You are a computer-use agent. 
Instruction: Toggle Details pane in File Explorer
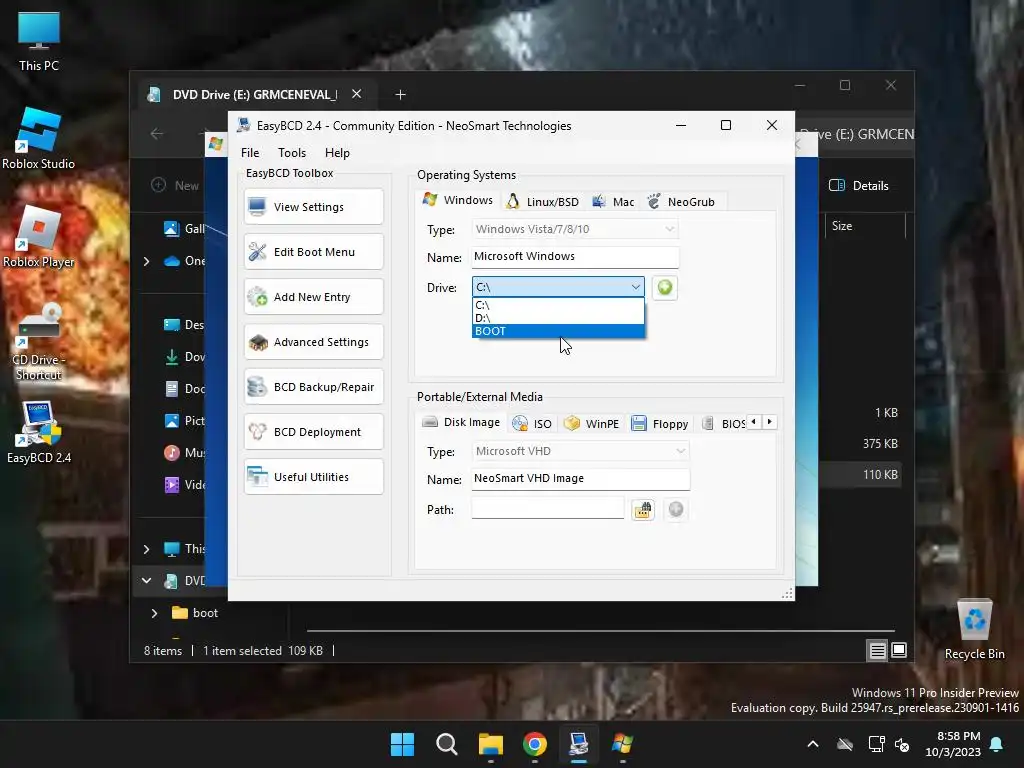click(x=859, y=185)
